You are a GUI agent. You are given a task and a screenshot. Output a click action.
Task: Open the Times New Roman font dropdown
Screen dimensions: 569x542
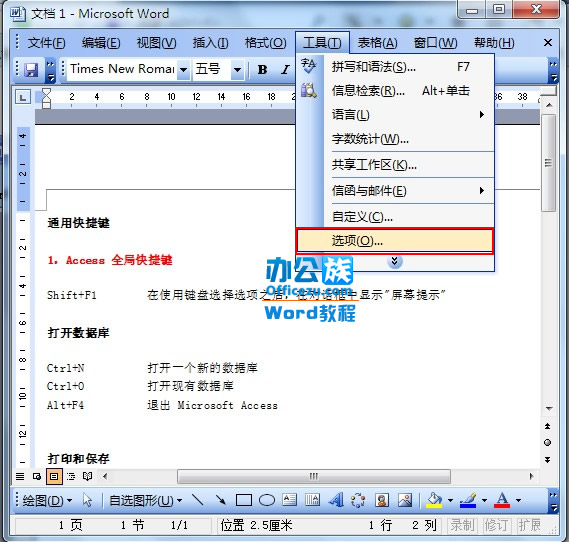coord(184,69)
